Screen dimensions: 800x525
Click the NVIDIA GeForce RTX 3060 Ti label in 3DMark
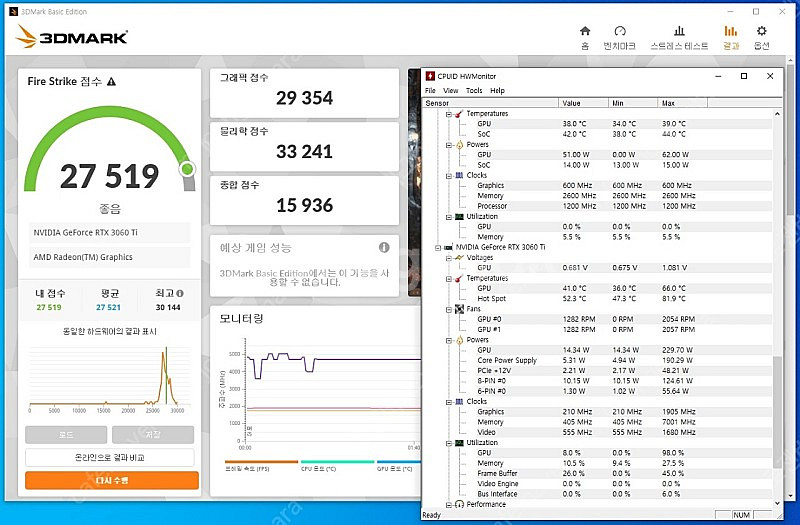pos(85,233)
